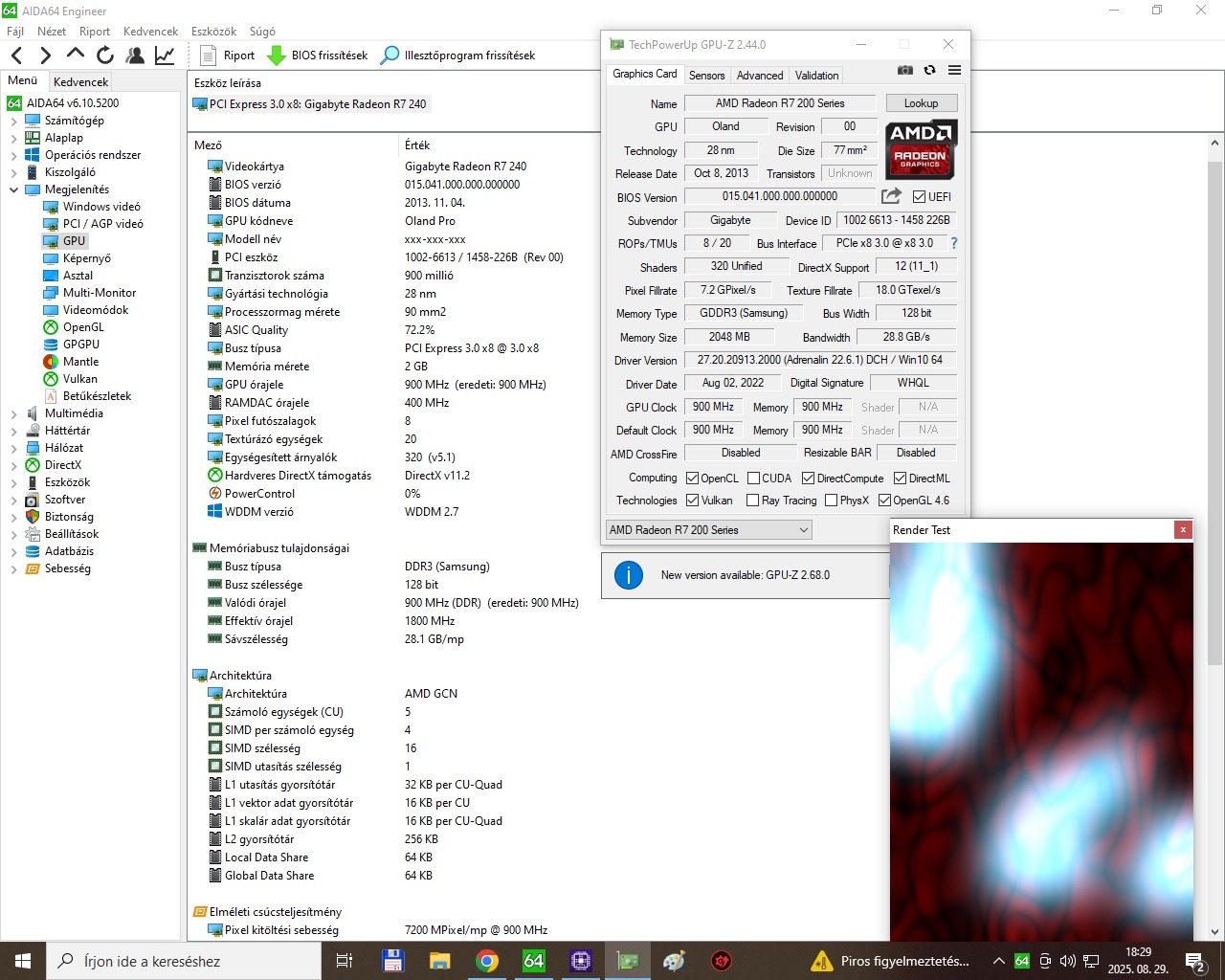Take a GPU-Z screenshot with camera icon
Viewport: 1225px width, 980px height.
(x=904, y=70)
